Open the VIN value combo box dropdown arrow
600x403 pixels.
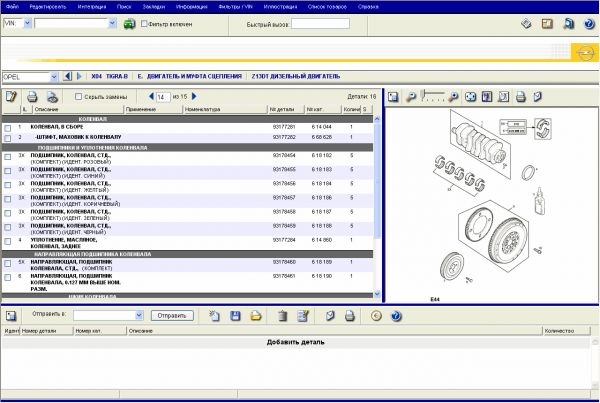click(112, 23)
